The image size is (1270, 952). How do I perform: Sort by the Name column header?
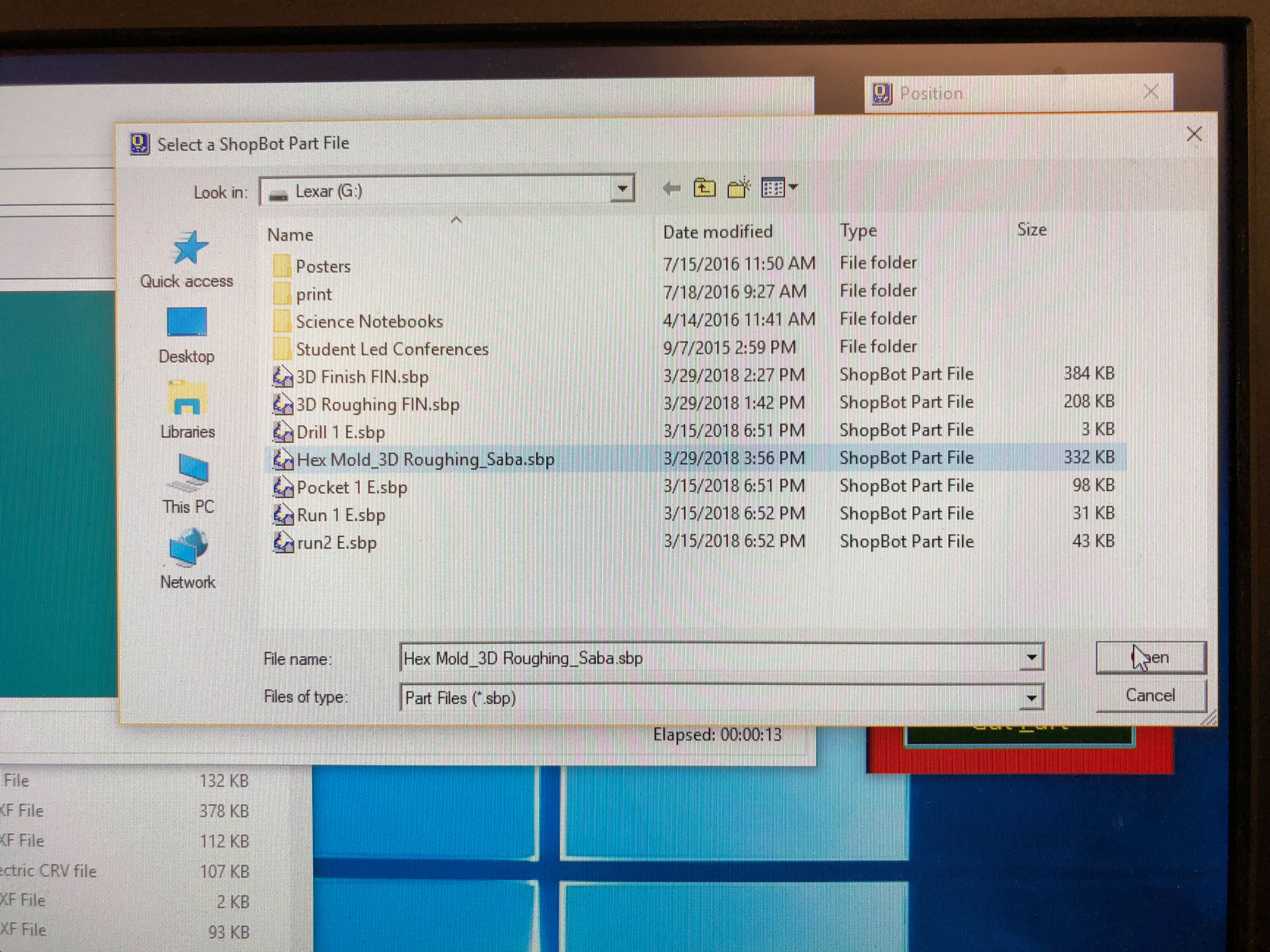290,235
